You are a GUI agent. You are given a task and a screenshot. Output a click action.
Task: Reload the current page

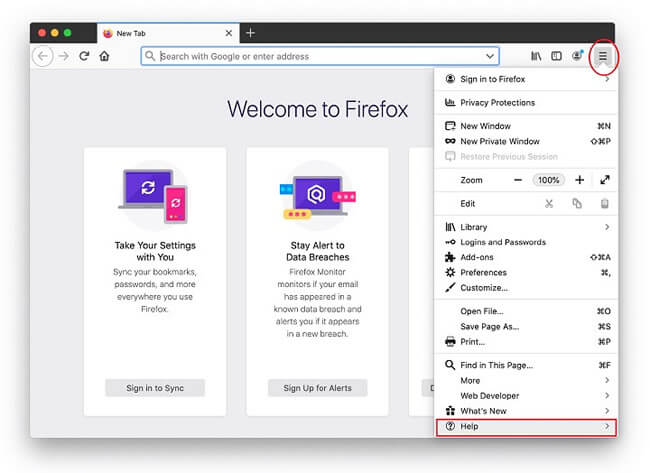84,56
